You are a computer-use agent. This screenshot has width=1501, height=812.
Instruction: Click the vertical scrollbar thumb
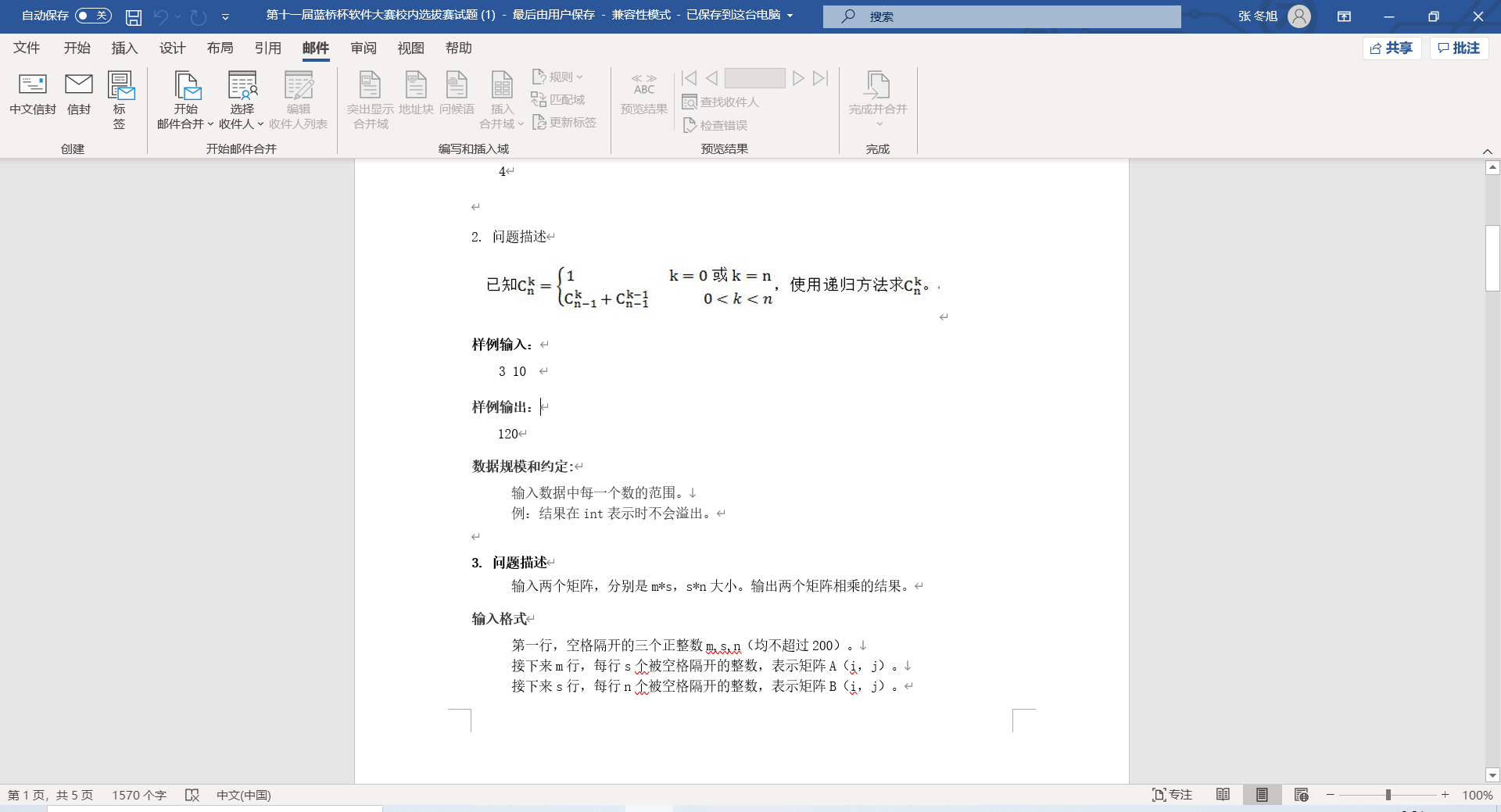tap(1492, 258)
